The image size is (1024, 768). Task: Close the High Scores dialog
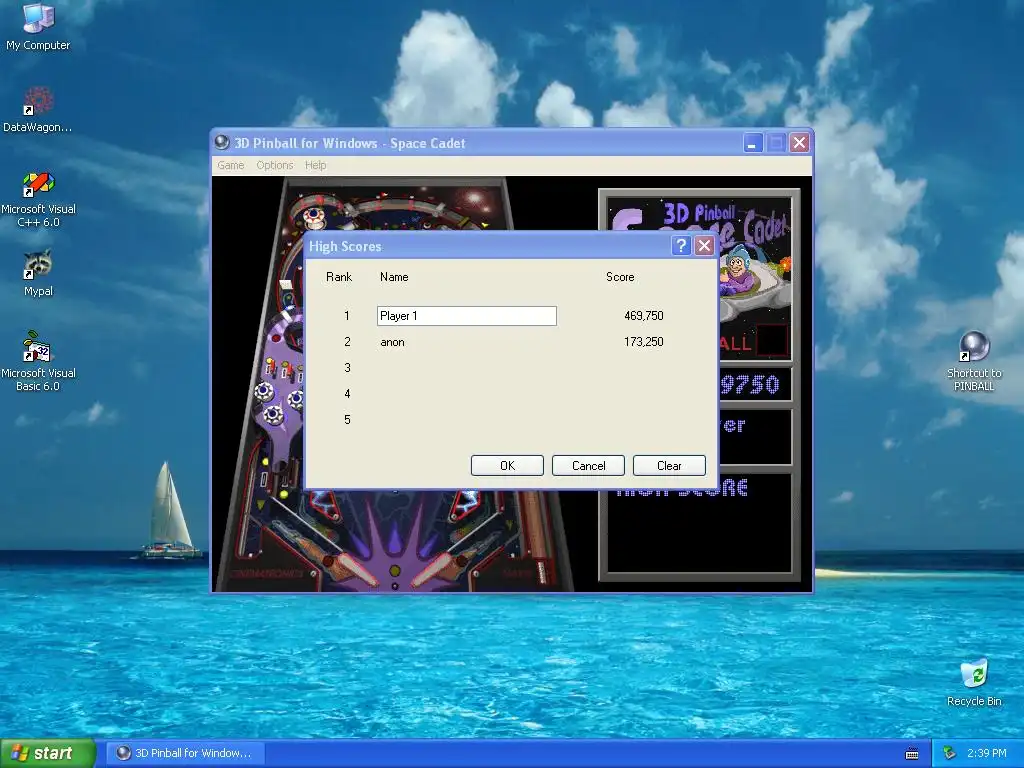point(704,246)
